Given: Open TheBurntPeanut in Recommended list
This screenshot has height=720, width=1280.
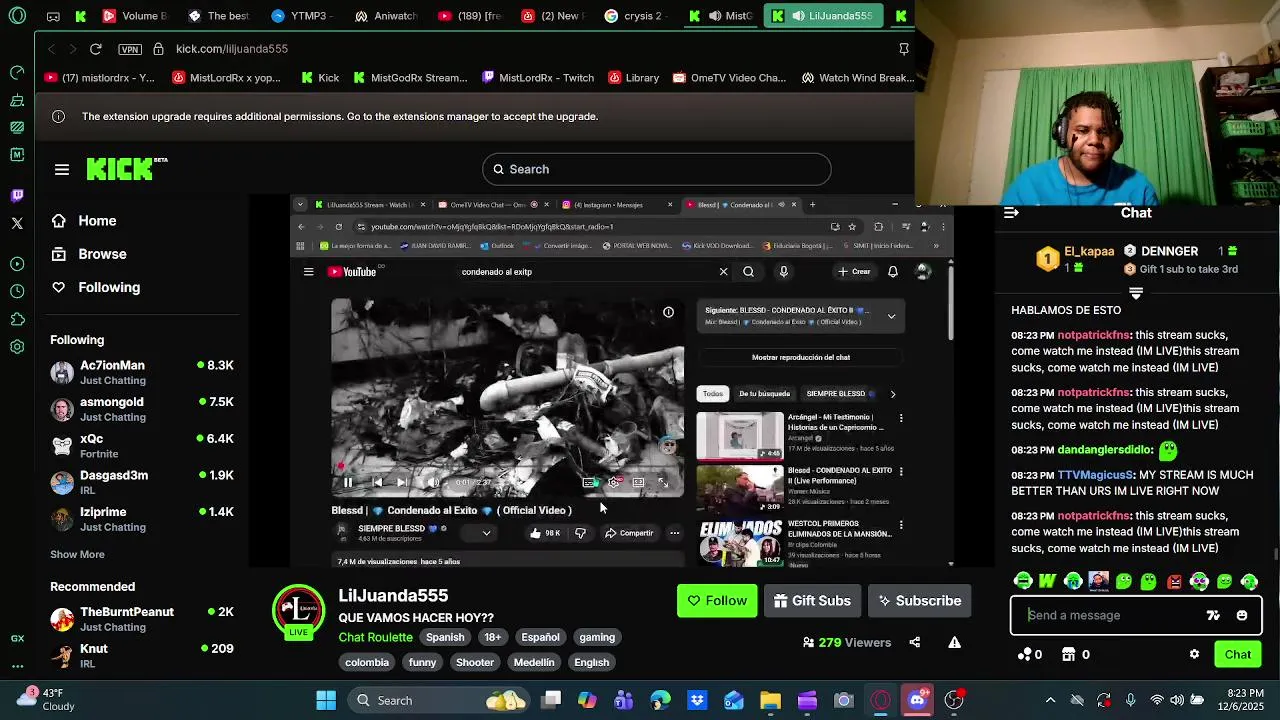Looking at the screenshot, I should tap(142, 619).
